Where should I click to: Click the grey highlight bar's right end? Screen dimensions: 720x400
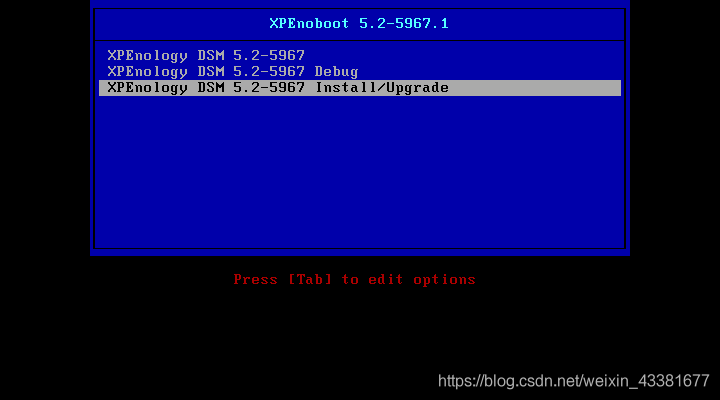point(611,88)
